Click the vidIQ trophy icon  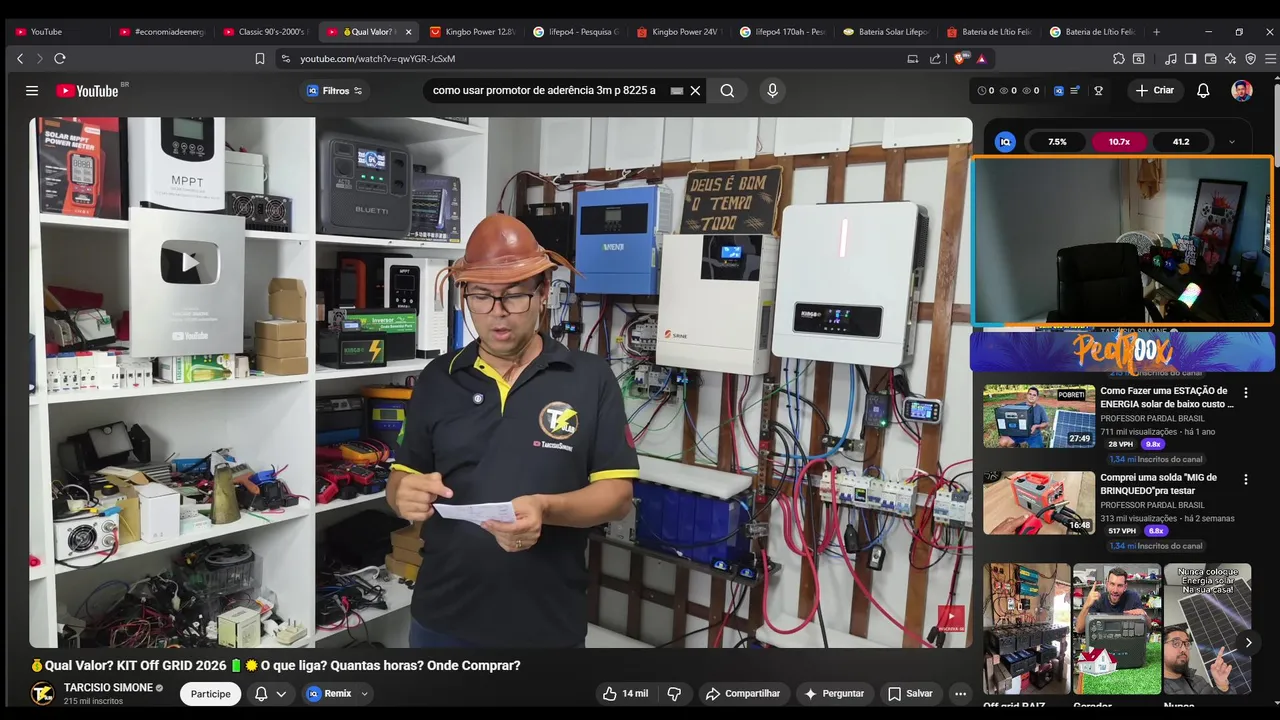[x=1098, y=90]
